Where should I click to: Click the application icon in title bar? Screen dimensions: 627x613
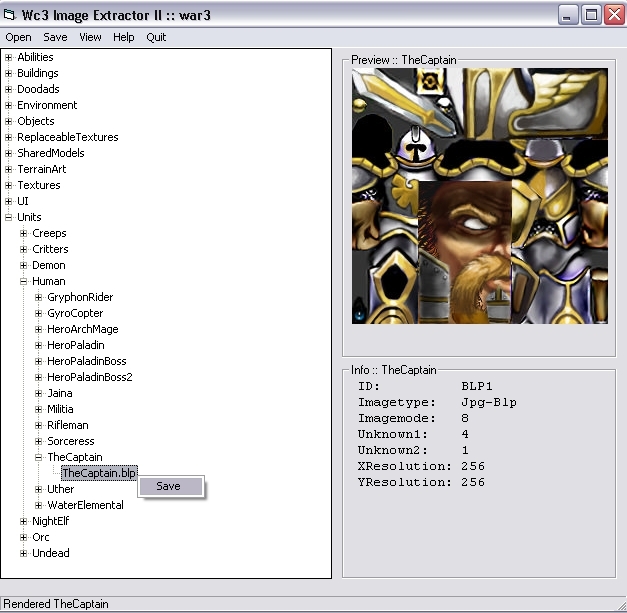tap(10, 15)
